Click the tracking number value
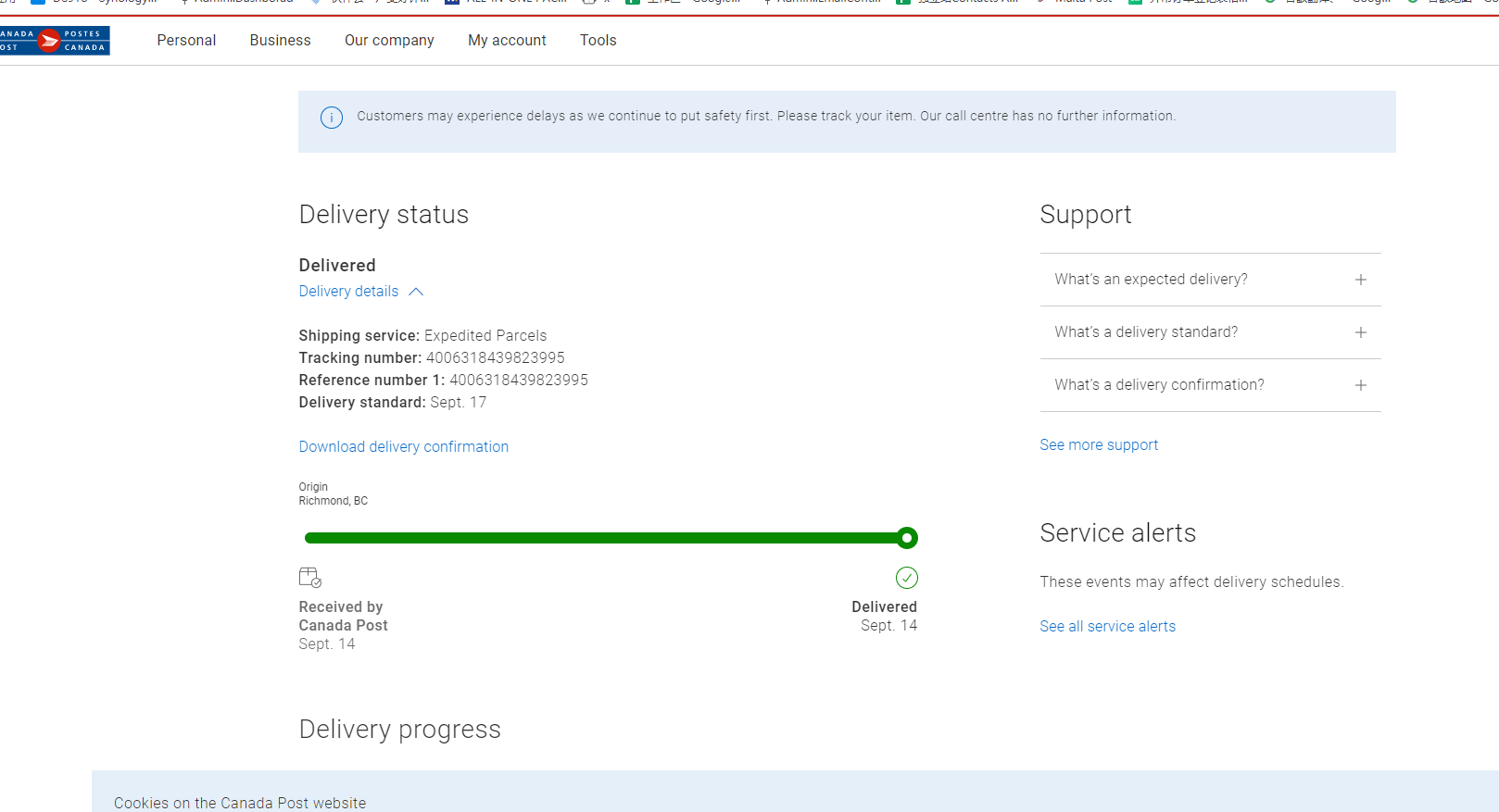This screenshot has height=812, width=1499. click(495, 358)
